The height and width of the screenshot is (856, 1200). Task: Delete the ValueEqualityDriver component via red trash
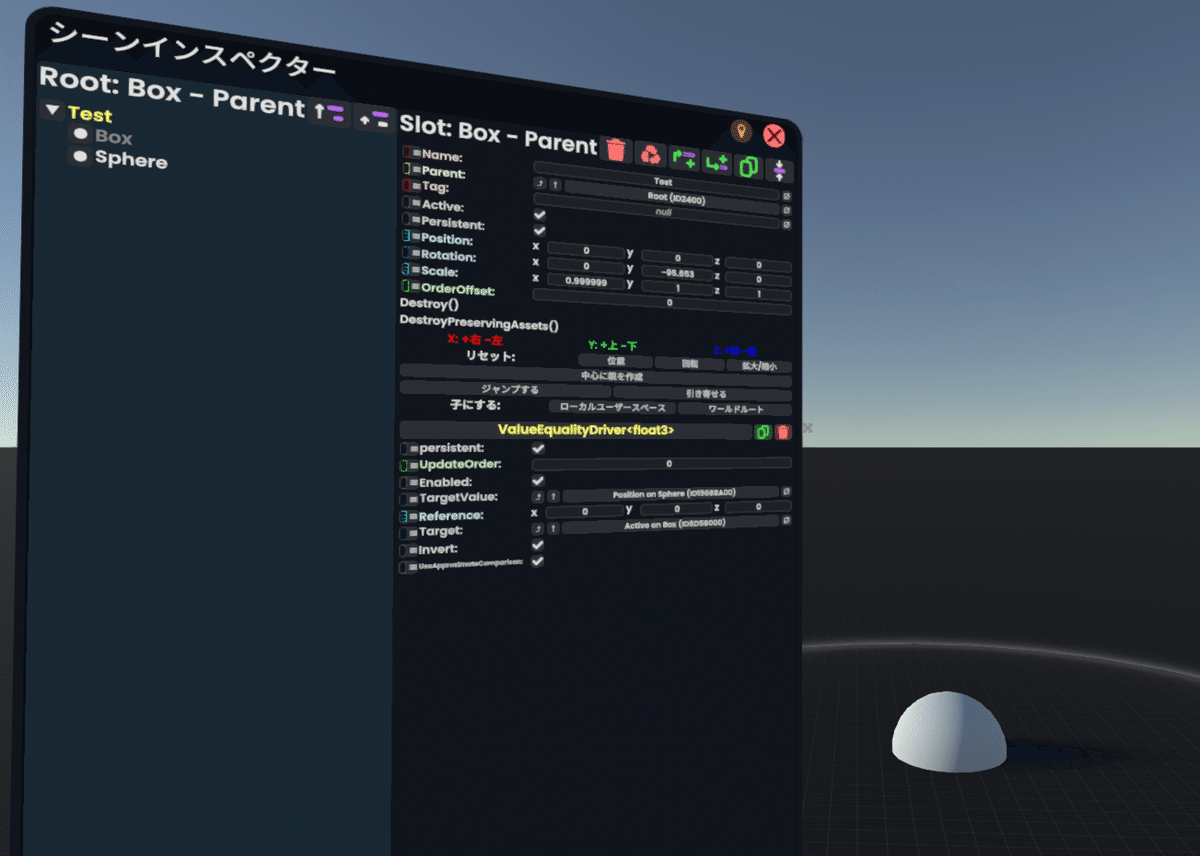point(783,432)
